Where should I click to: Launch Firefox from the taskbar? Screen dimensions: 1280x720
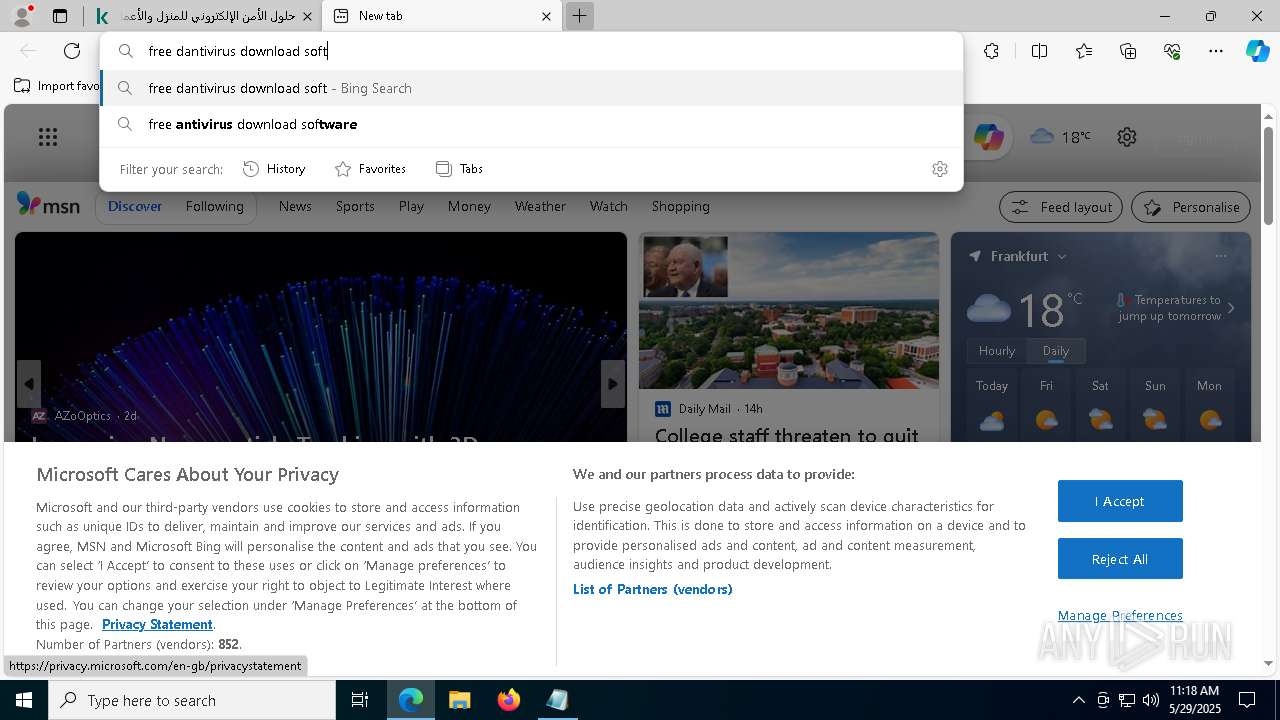pos(508,700)
